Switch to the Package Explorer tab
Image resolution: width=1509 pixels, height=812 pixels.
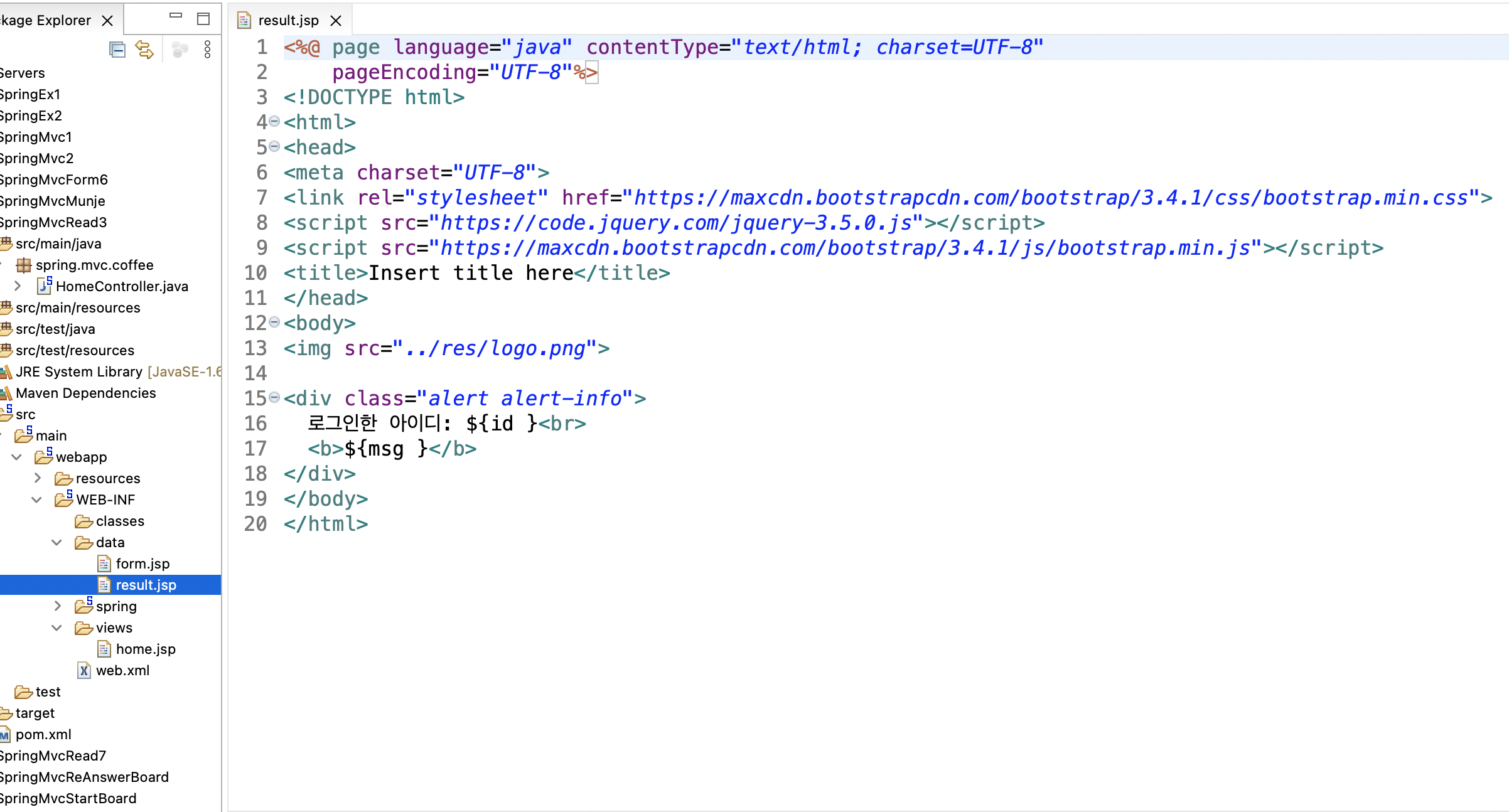(x=45, y=21)
